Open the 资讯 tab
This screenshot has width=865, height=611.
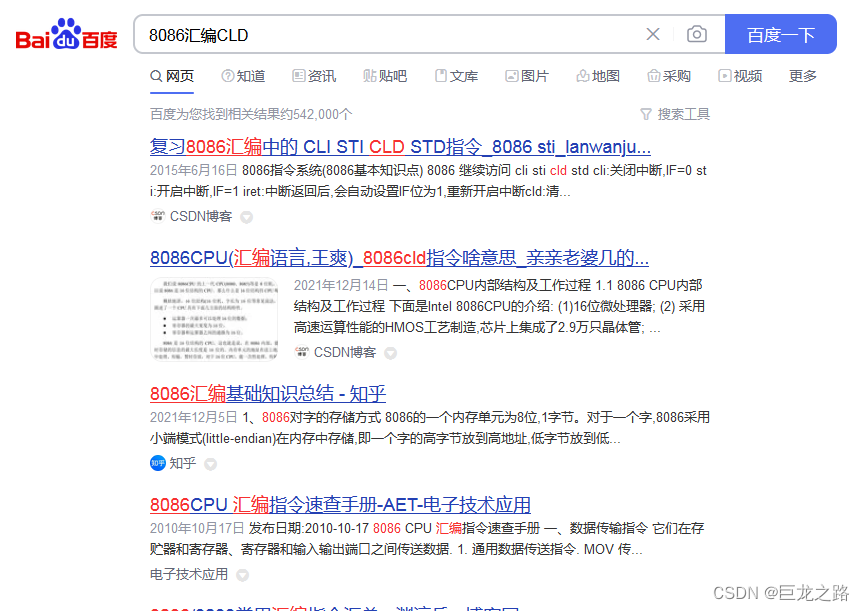coord(314,76)
